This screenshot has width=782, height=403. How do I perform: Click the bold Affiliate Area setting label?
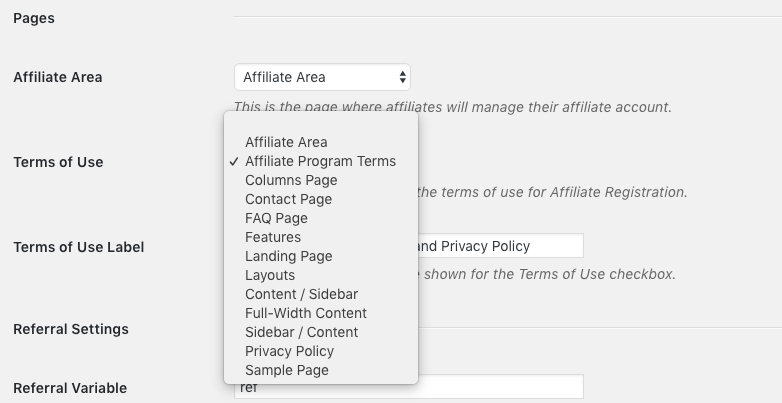[x=58, y=77]
